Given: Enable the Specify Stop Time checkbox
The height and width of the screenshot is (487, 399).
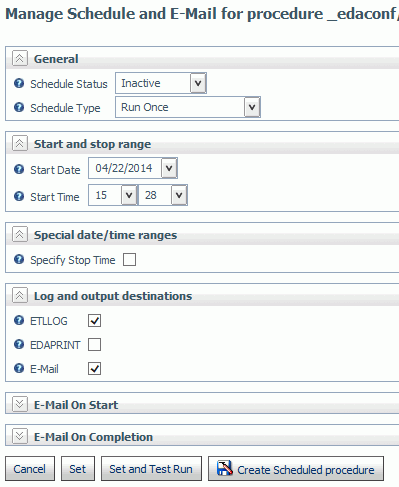Looking at the screenshot, I should [x=129, y=259].
